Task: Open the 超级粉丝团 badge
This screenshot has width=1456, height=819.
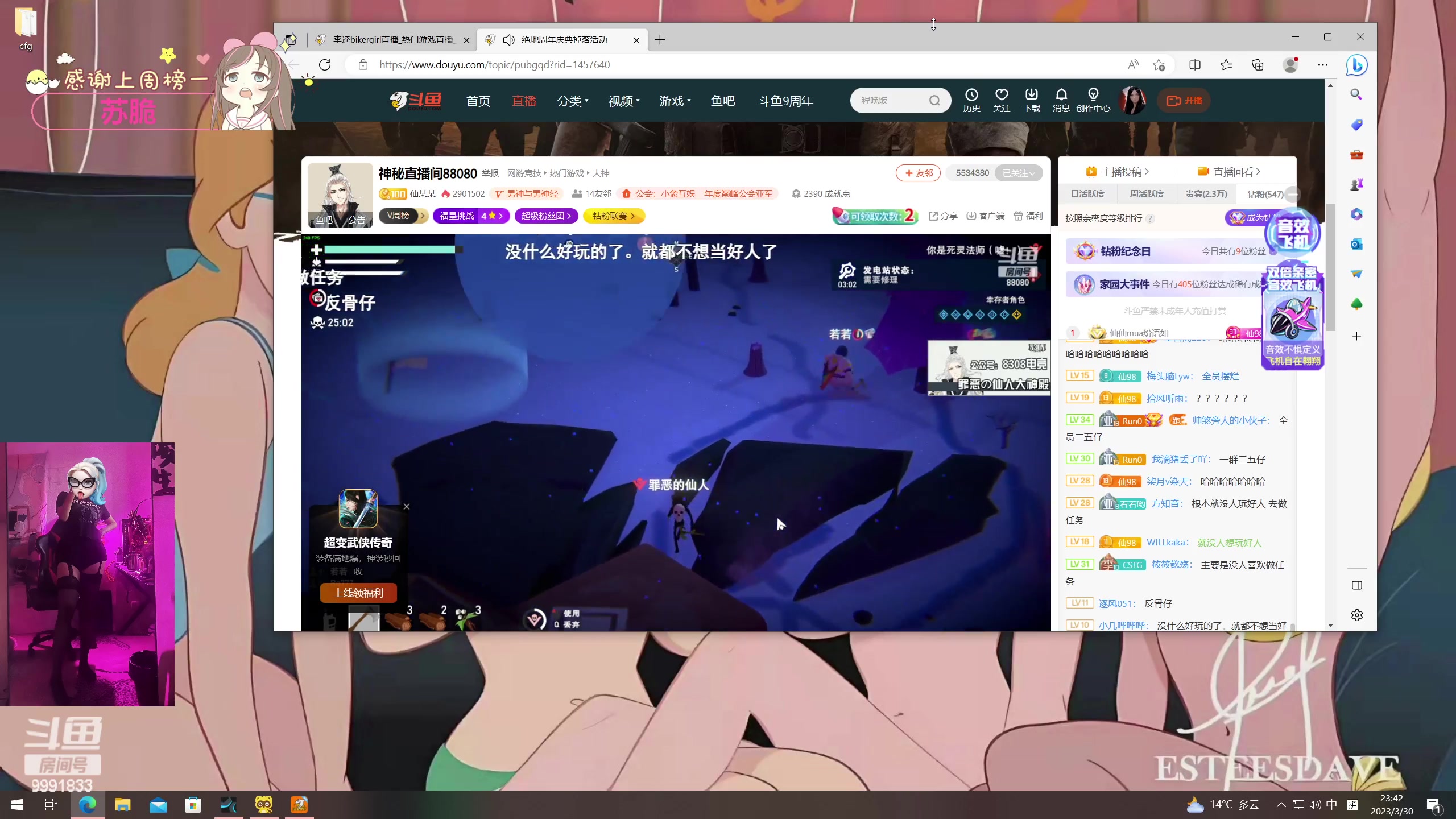Action: [x=546, y=216]
